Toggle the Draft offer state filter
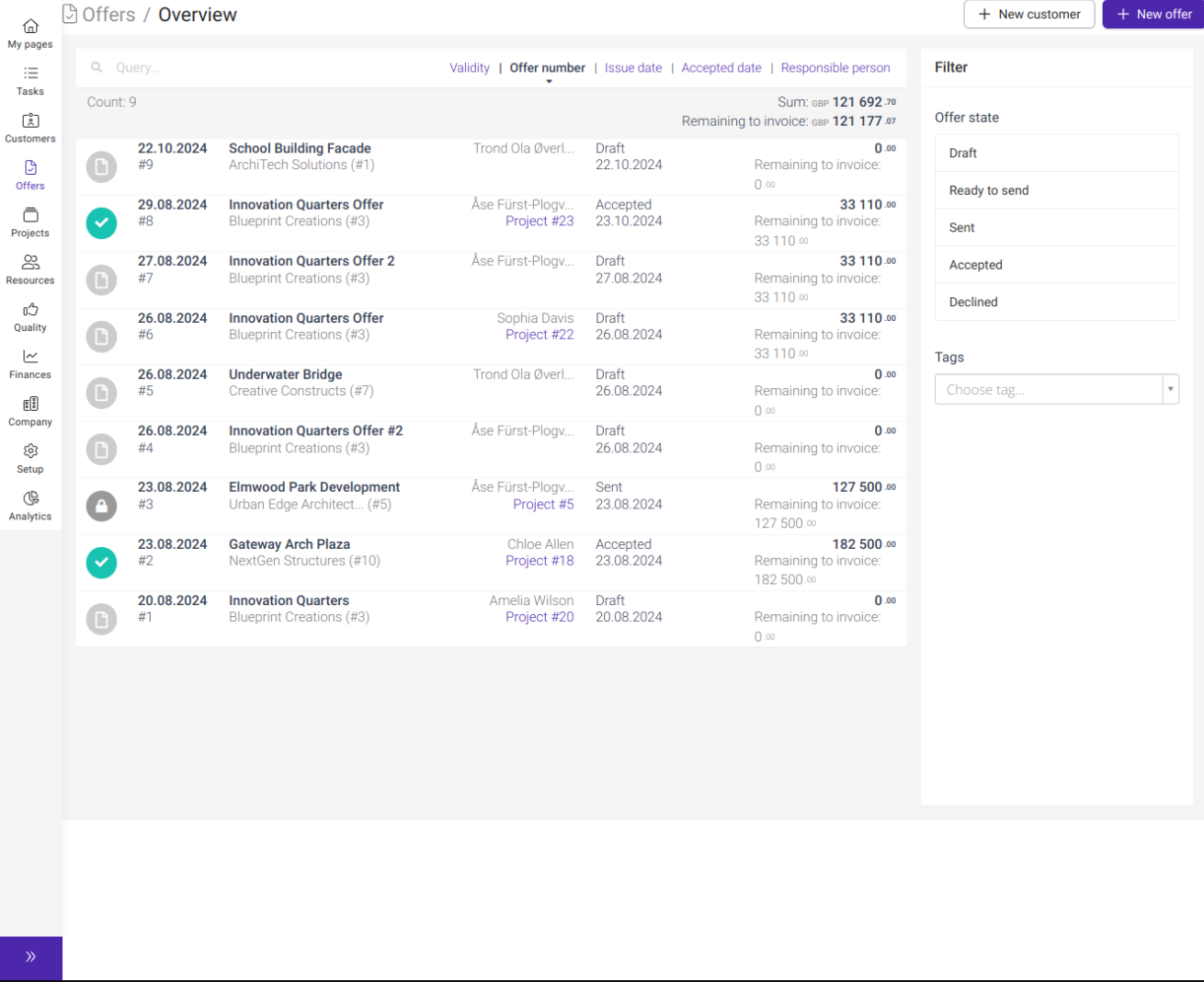The image size is (1204, 982). (x=1056, y=153)
